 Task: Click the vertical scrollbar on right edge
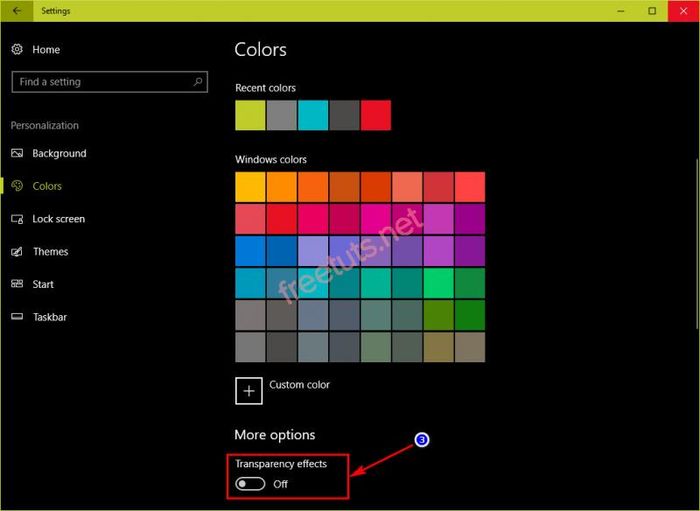pyautogui.click(x=697, y=245)
